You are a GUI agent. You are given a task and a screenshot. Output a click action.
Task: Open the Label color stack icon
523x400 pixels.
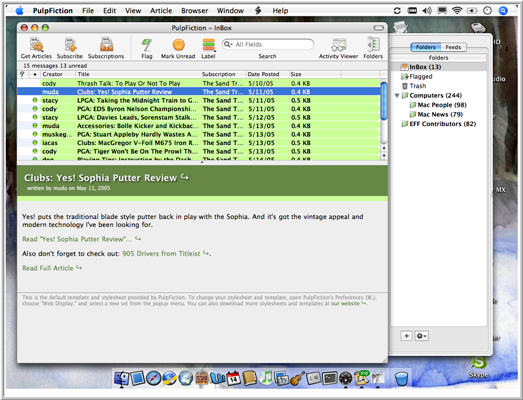pyautogui.click(x=208, y=45)
